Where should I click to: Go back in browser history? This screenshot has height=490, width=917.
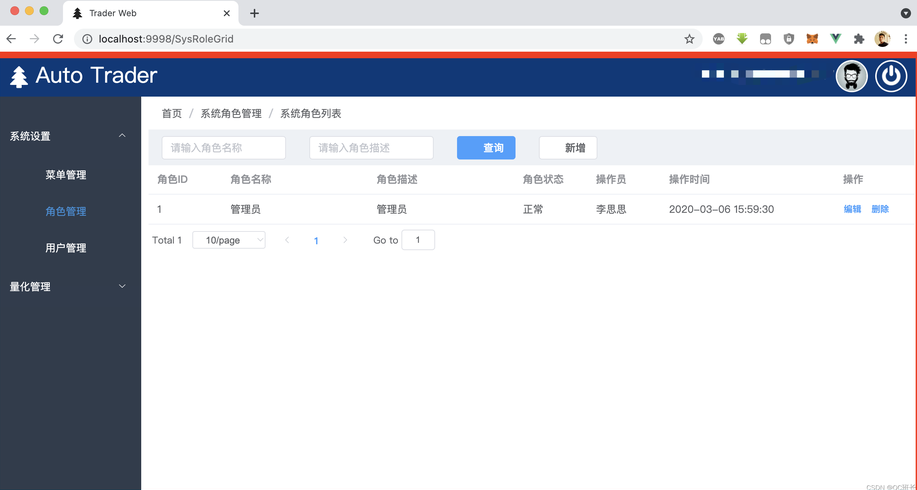point(11,39)
